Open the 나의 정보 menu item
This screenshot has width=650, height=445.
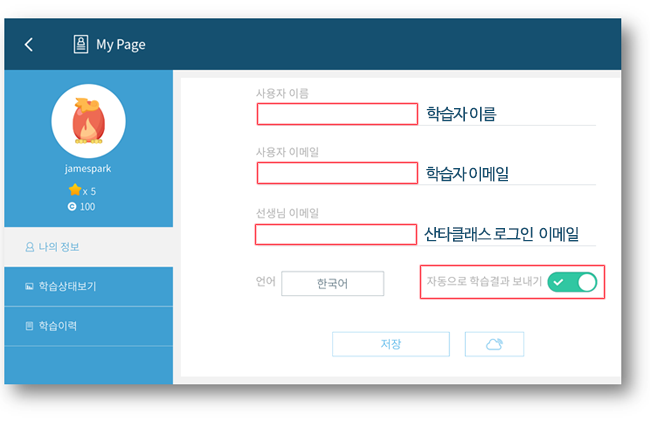pos(89,247)
